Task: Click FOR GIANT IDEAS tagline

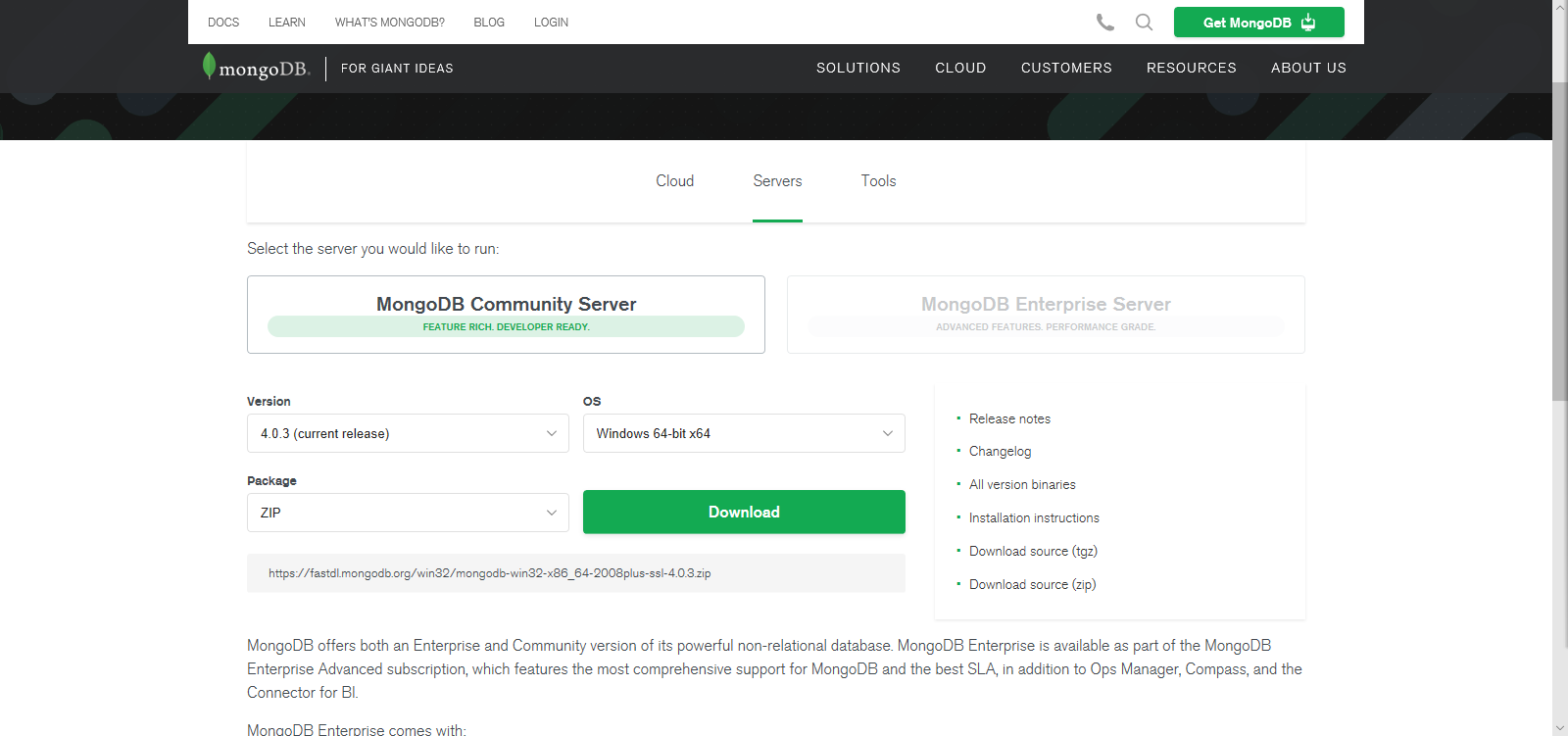Action: 397,69
